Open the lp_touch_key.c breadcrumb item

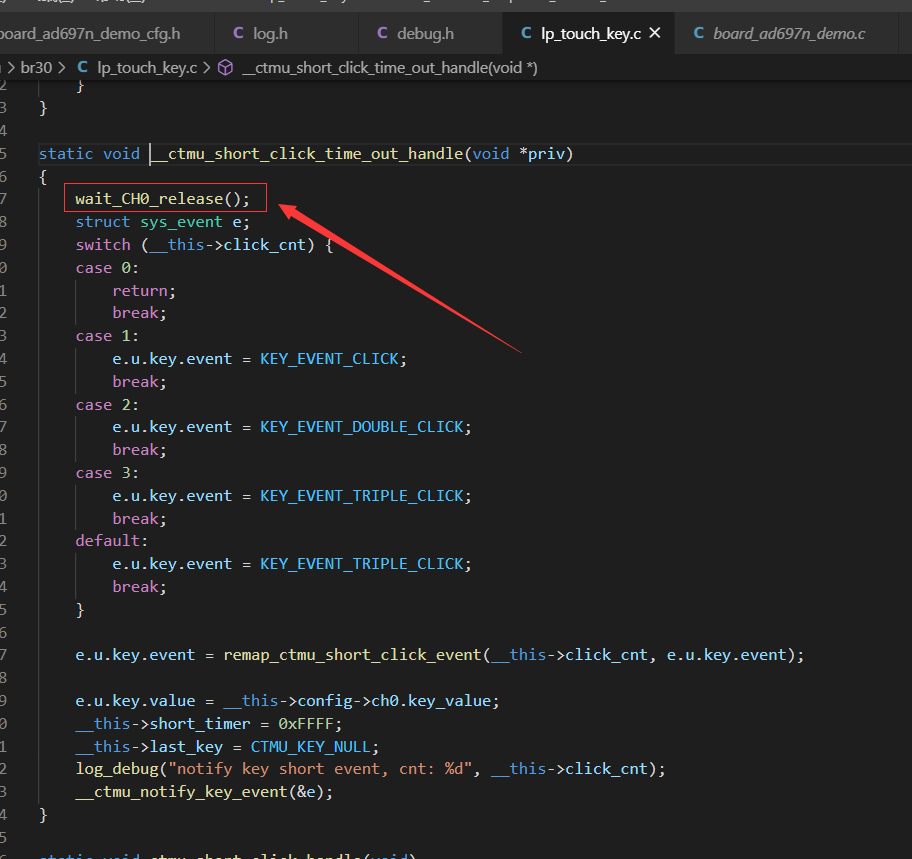point(147,67)
